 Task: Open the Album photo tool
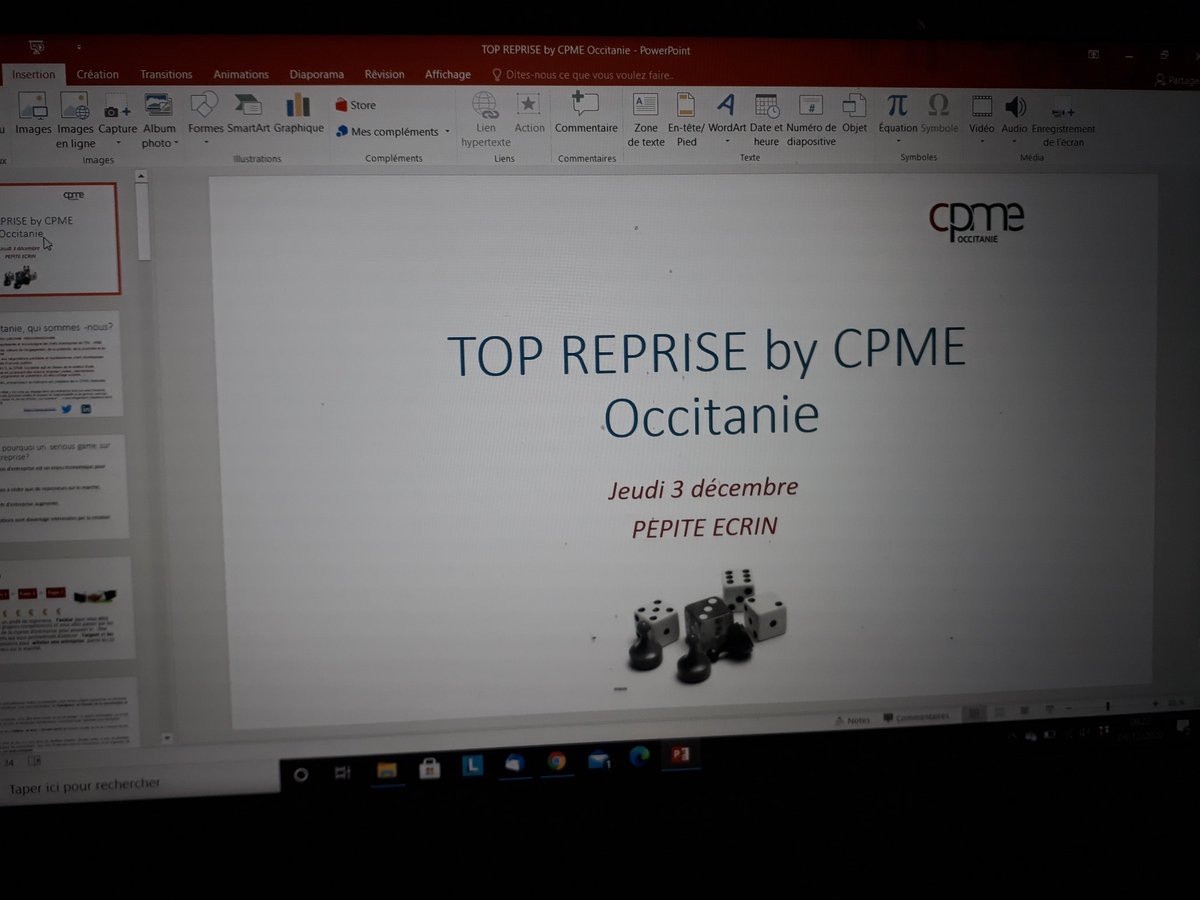[159, 120]
